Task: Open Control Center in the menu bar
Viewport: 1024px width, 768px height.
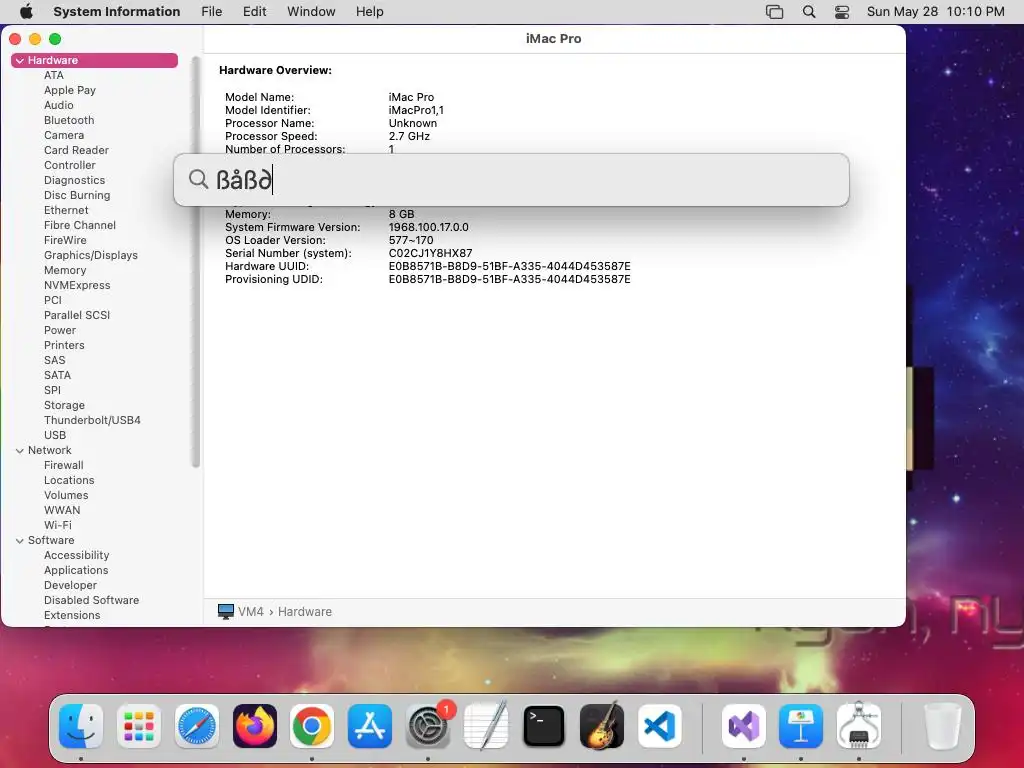Action: click(842, 12)
